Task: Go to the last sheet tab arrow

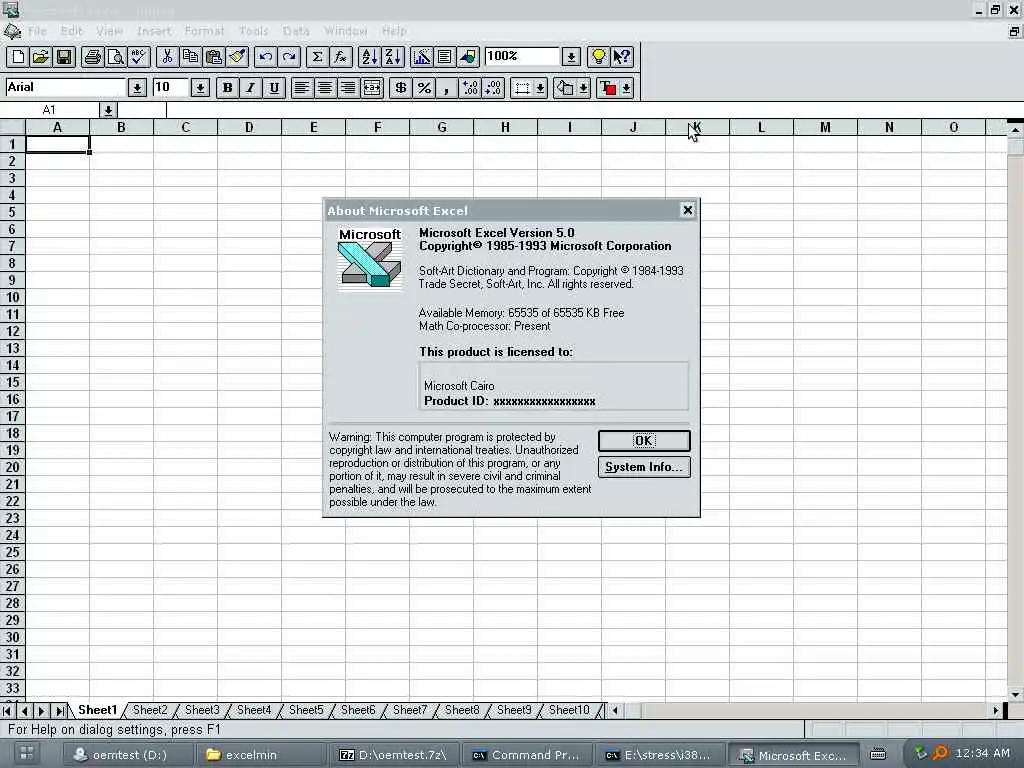Action: (59, 711)
